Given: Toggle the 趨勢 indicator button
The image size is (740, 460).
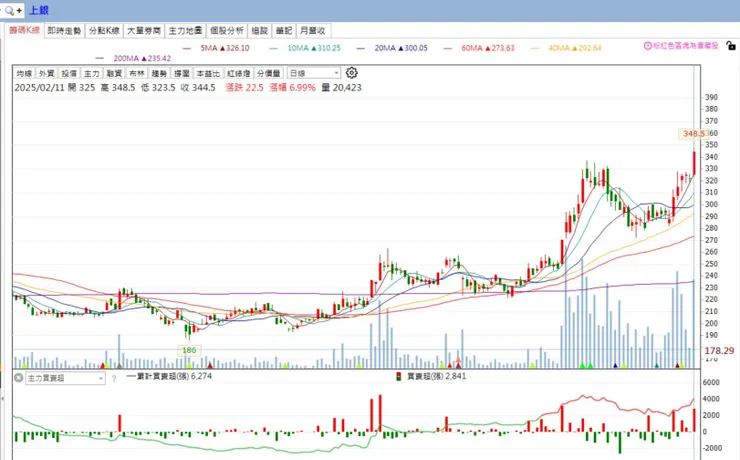Looking at the screenshot, I should pyautogui.click(x=160, y=73).
